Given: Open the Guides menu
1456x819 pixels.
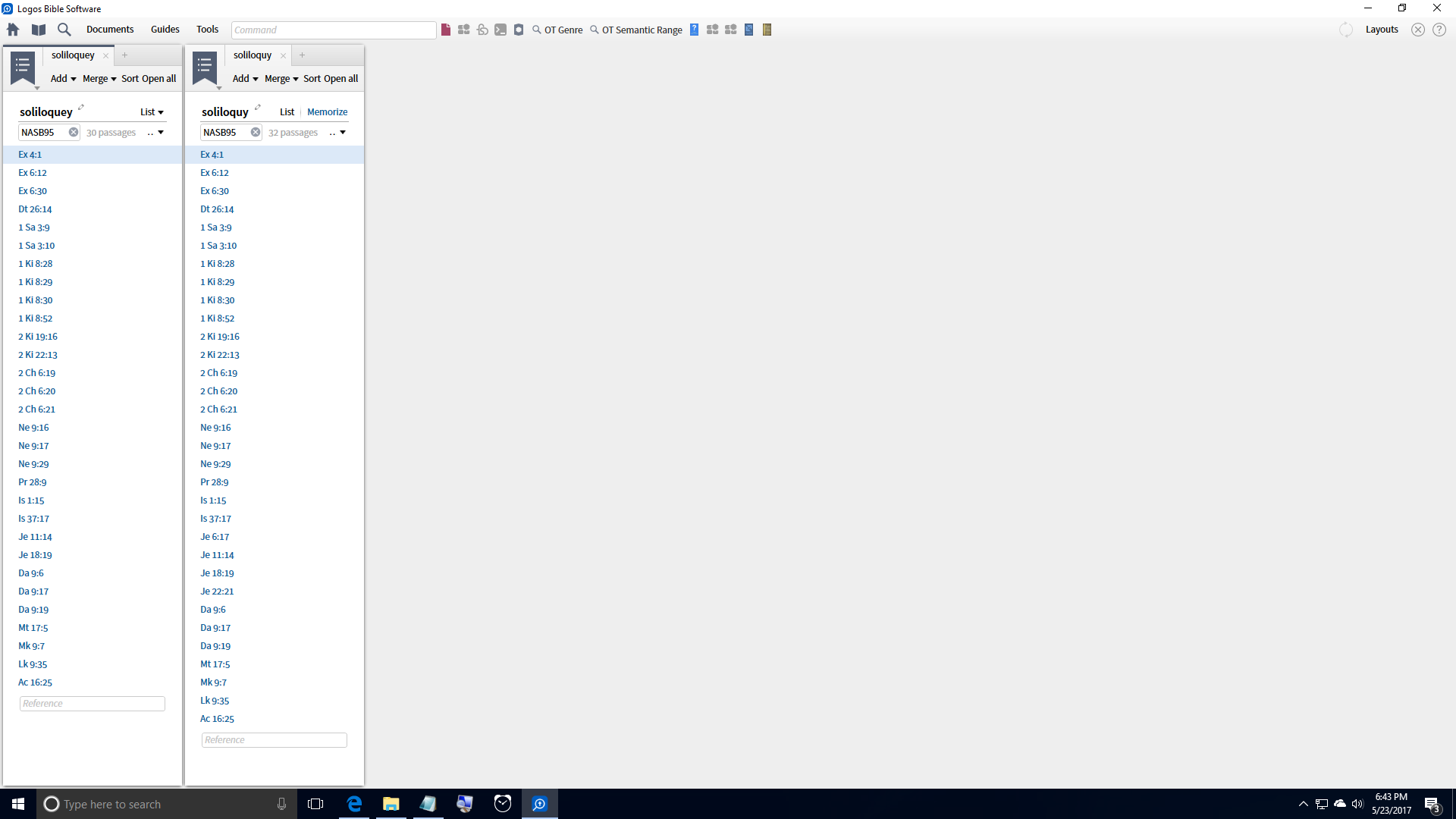Looking at the screenshot, I should coord(165,30).
